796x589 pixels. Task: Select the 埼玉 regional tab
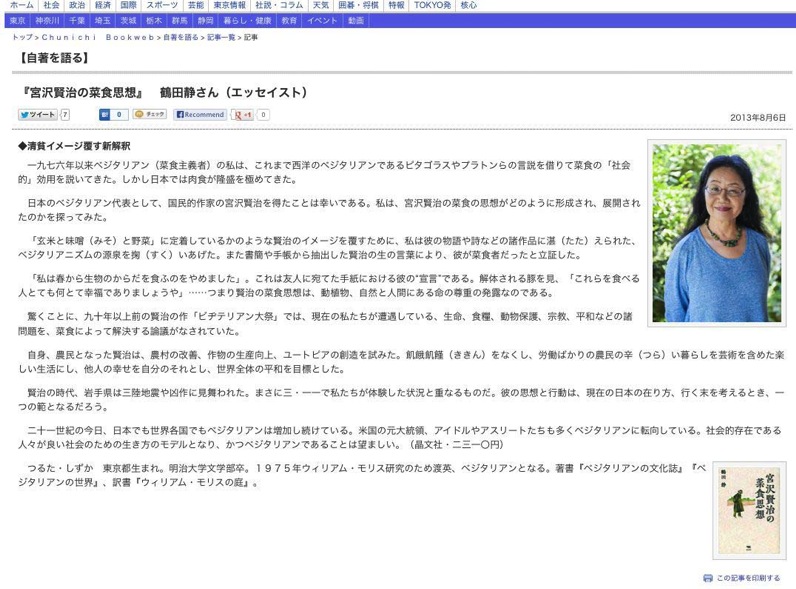click(103, 21)
